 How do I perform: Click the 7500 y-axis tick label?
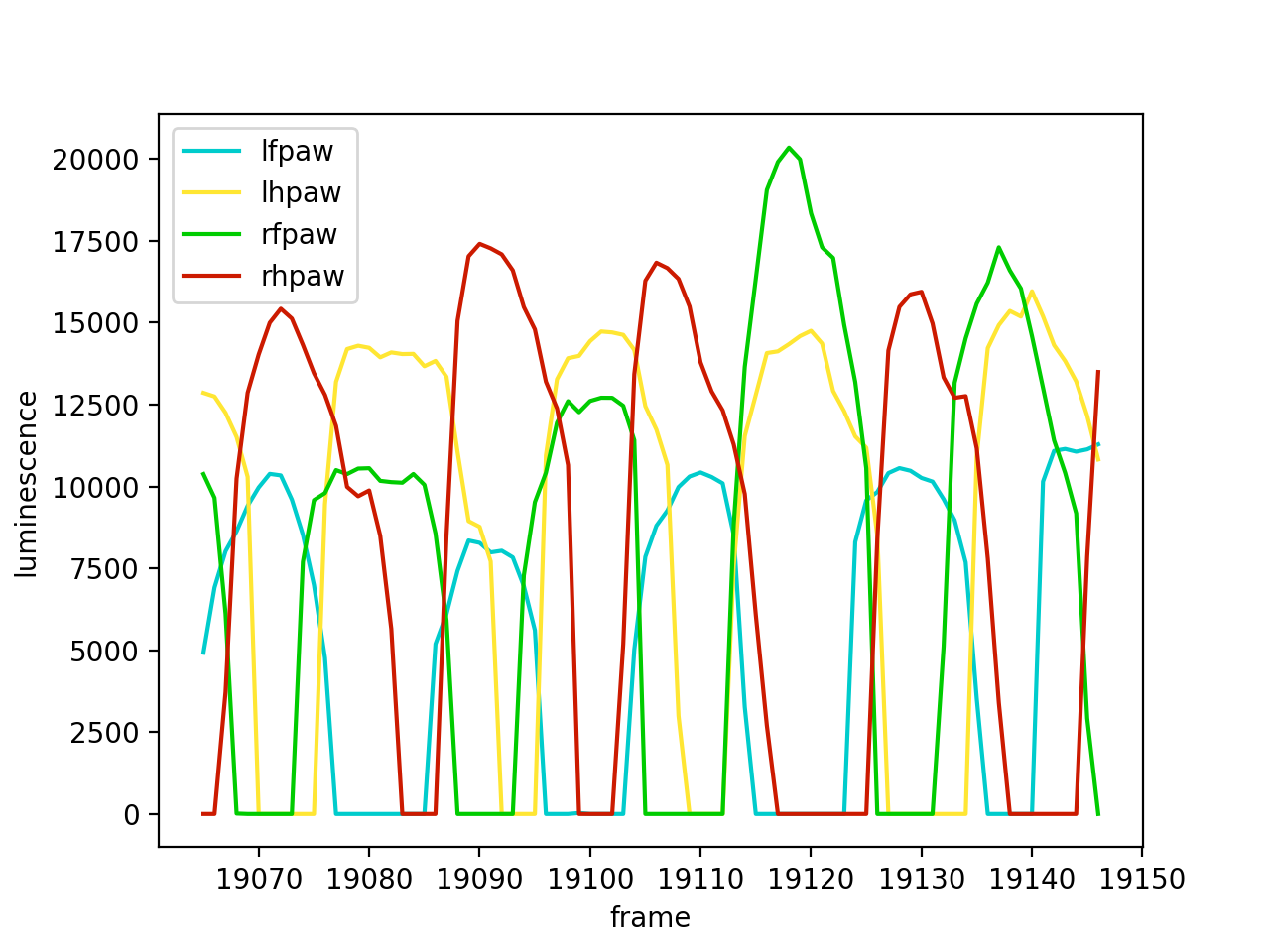tap(103, 569)
